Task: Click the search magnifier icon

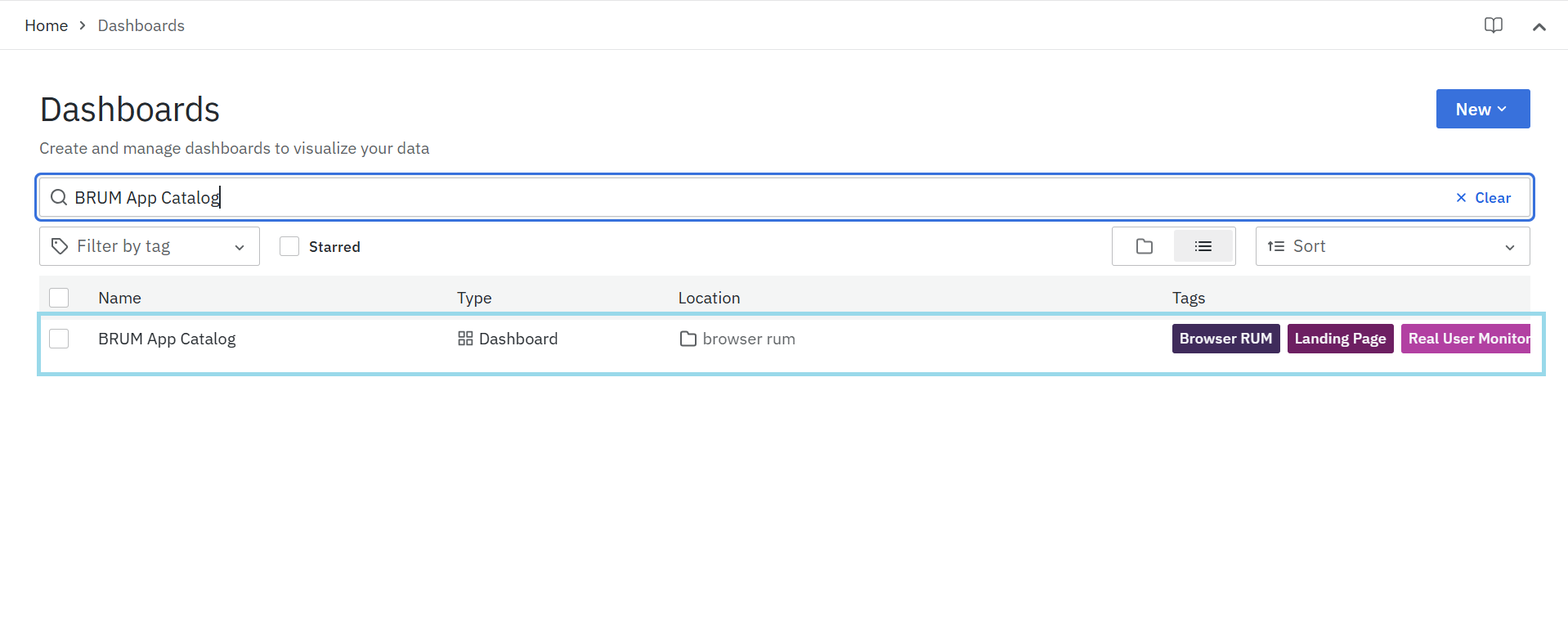Action: click(59, 198)
